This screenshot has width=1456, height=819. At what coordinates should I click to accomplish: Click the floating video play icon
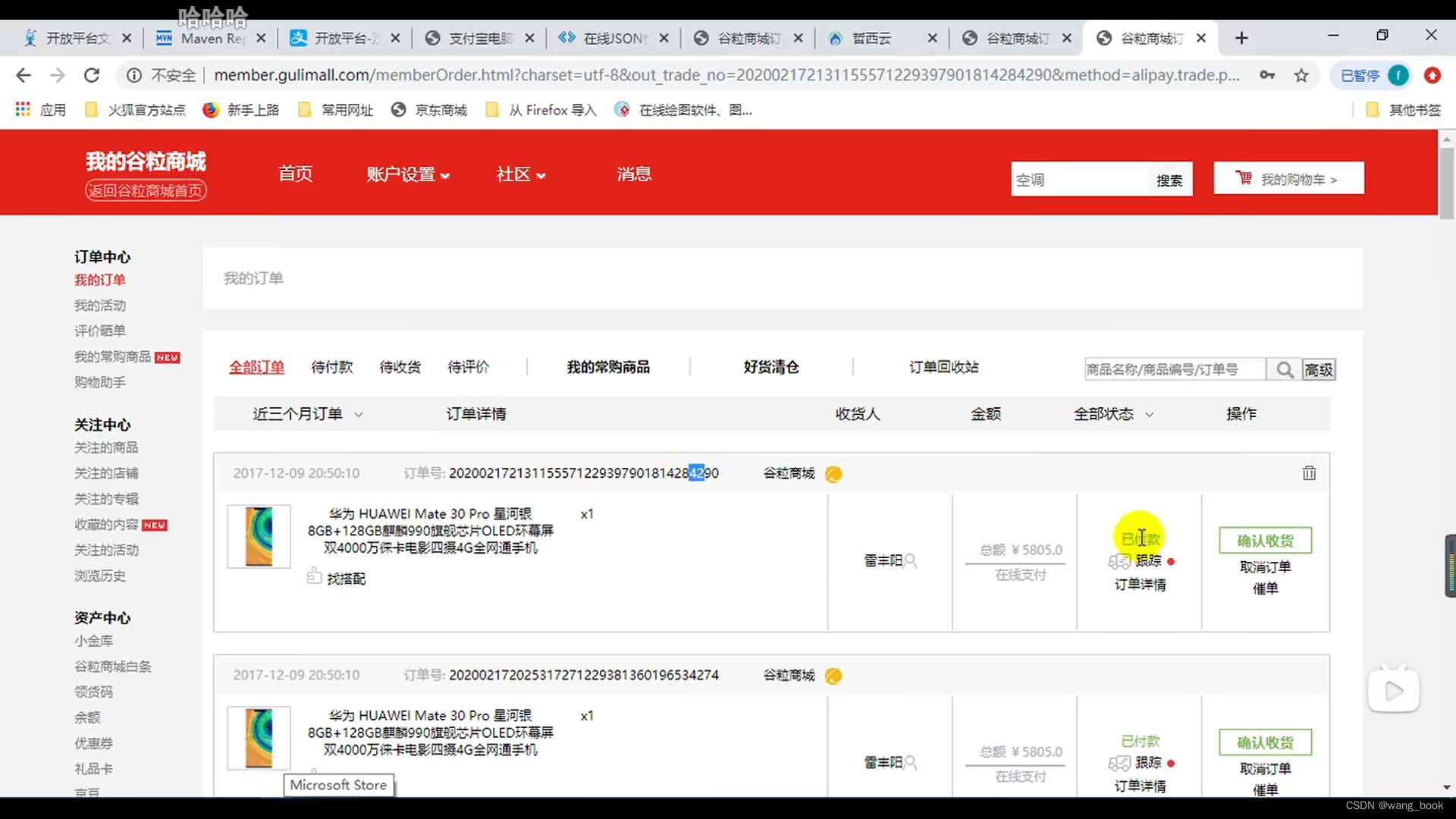pyautogui.click(x=1394, y=690)
